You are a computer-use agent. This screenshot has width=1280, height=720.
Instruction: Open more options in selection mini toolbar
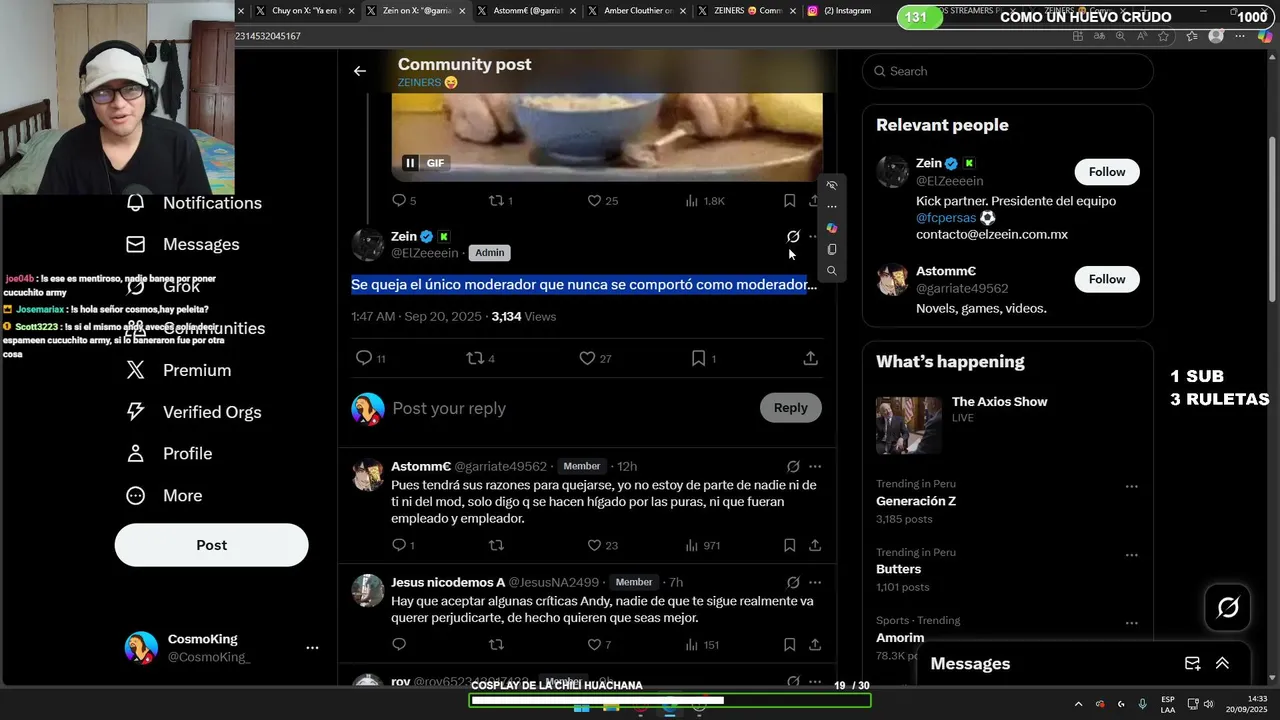pos(831,207)
